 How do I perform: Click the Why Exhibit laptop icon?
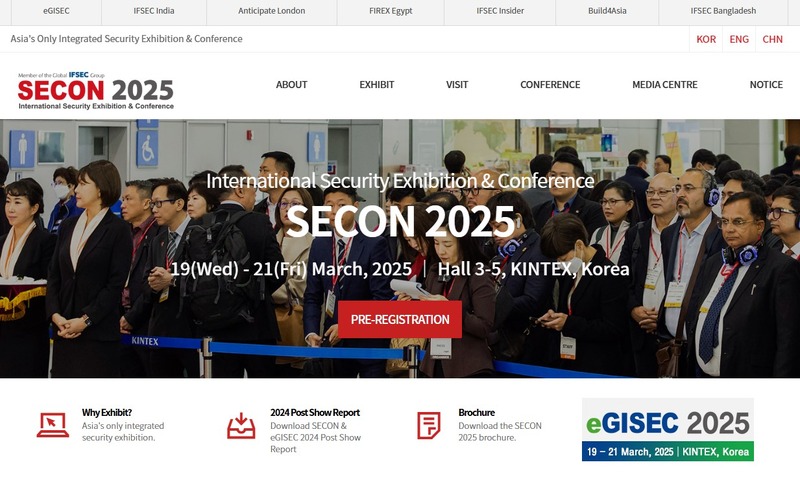pyautogui.click(x=53, y=425)
